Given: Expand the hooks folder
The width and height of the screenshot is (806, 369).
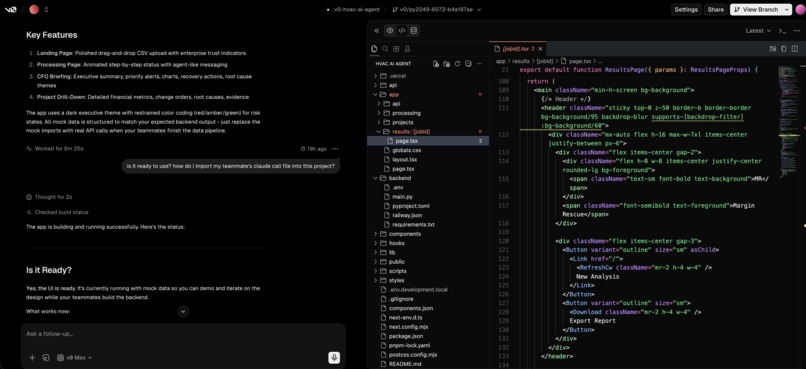Looking at the screenshot, I should pos(428,243).
